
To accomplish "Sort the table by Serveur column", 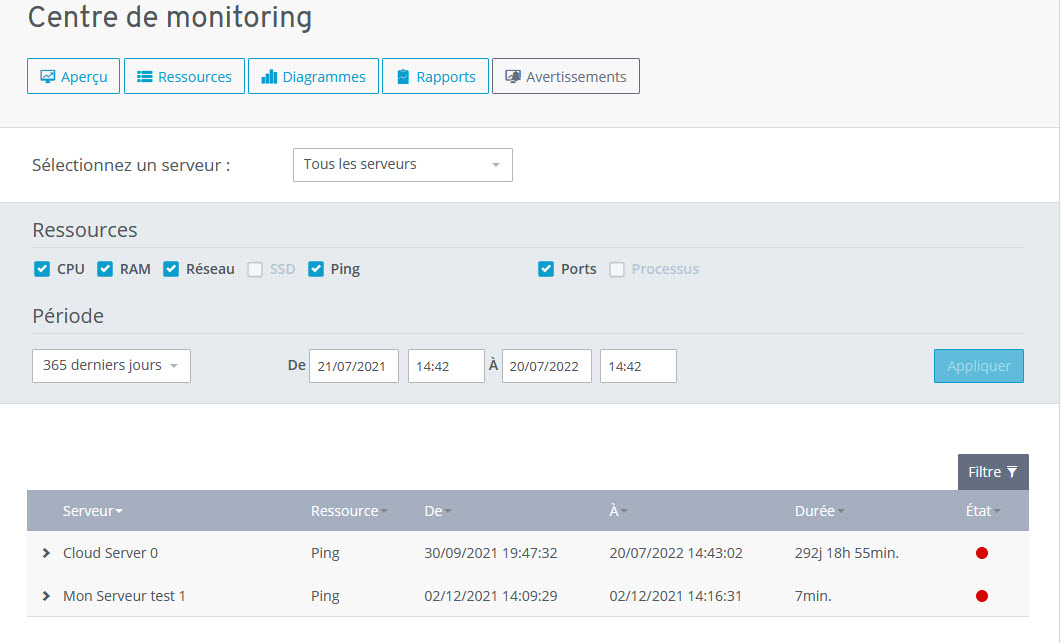I will pos(93,511).
